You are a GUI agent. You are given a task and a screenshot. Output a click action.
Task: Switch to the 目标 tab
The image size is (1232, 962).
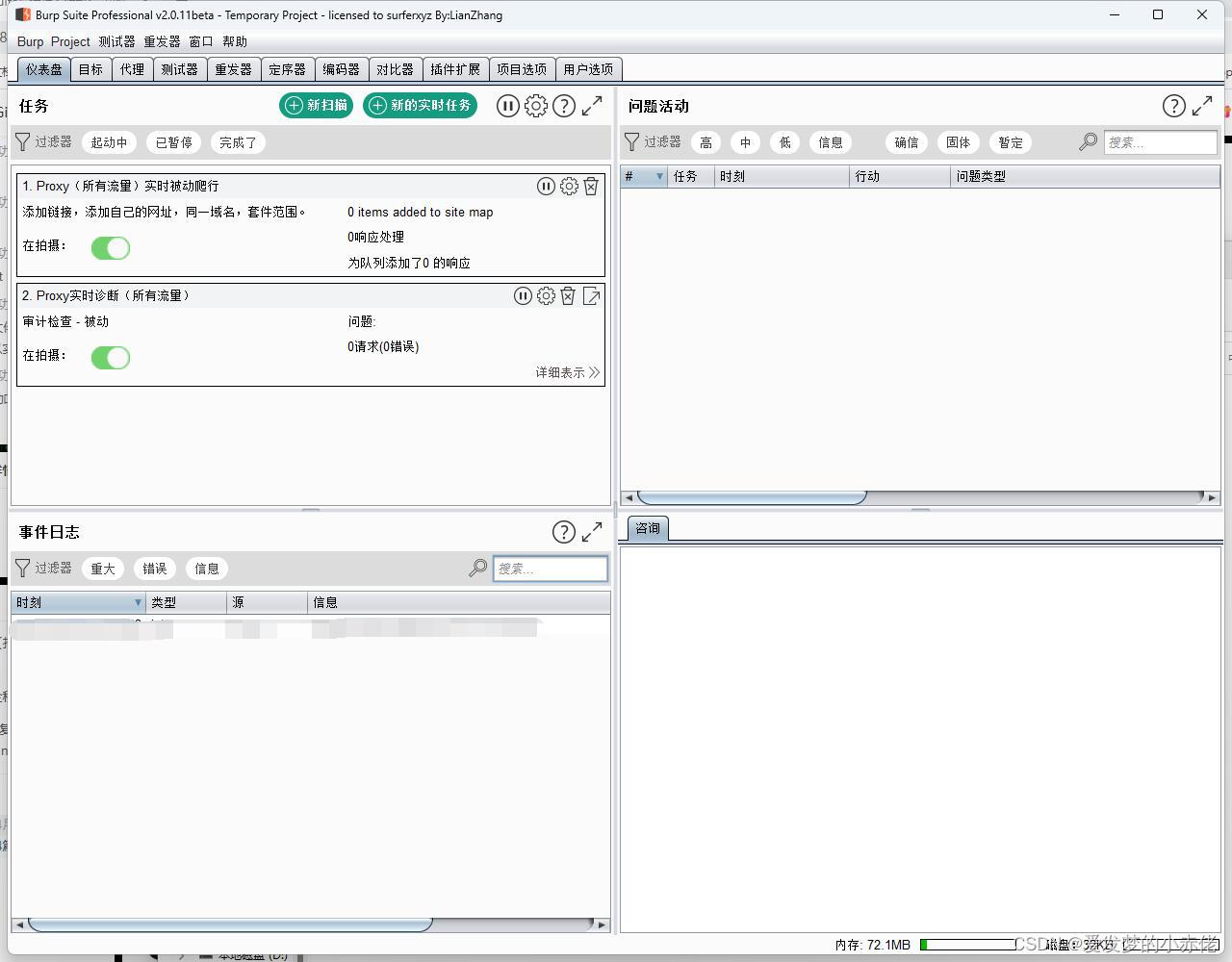point(90,69)
